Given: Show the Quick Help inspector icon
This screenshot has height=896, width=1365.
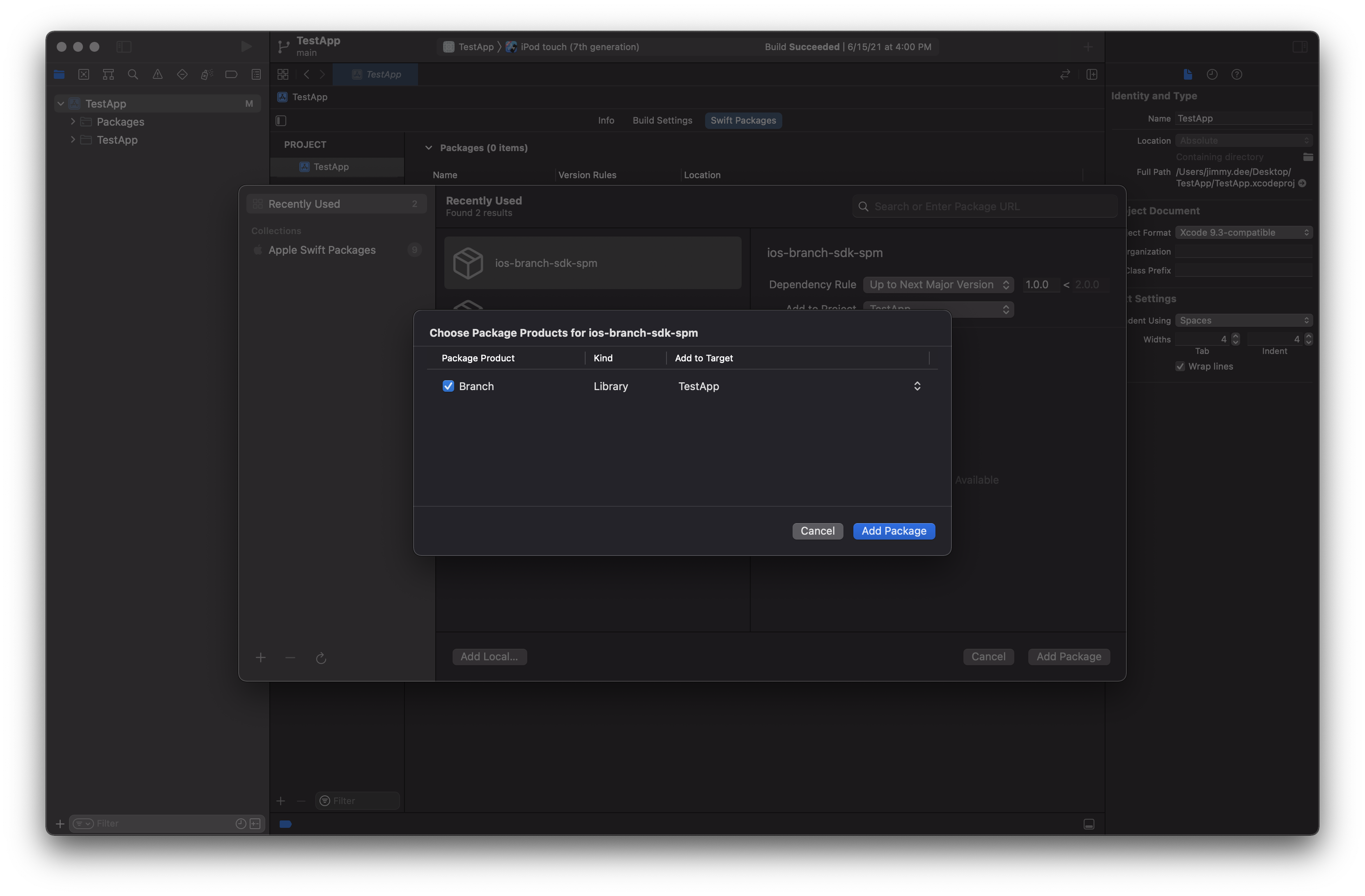Looking at the screenshot, I should [x=1236, y=74].
